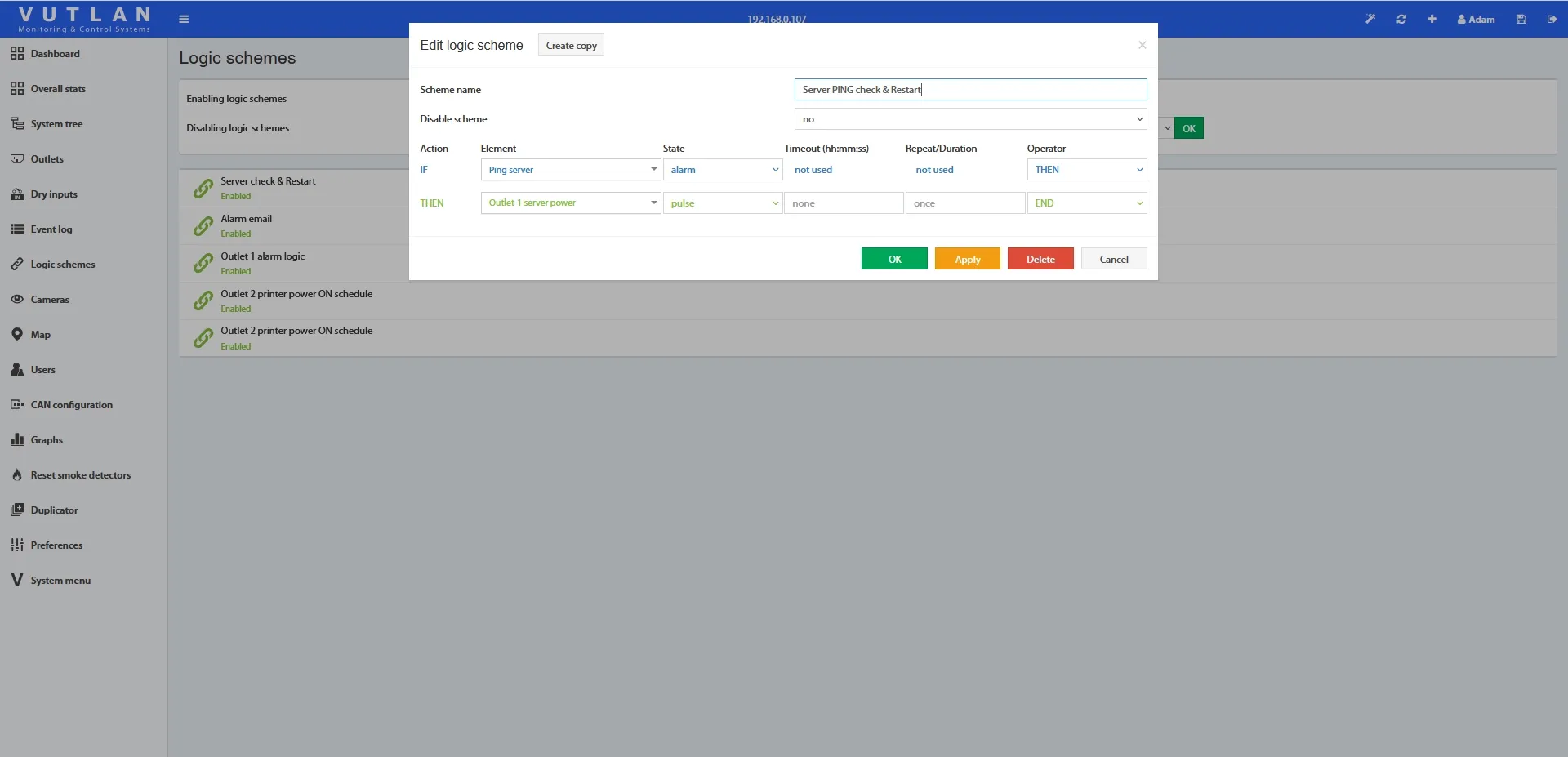Open Preferences from the sidebar

point(56,545)
